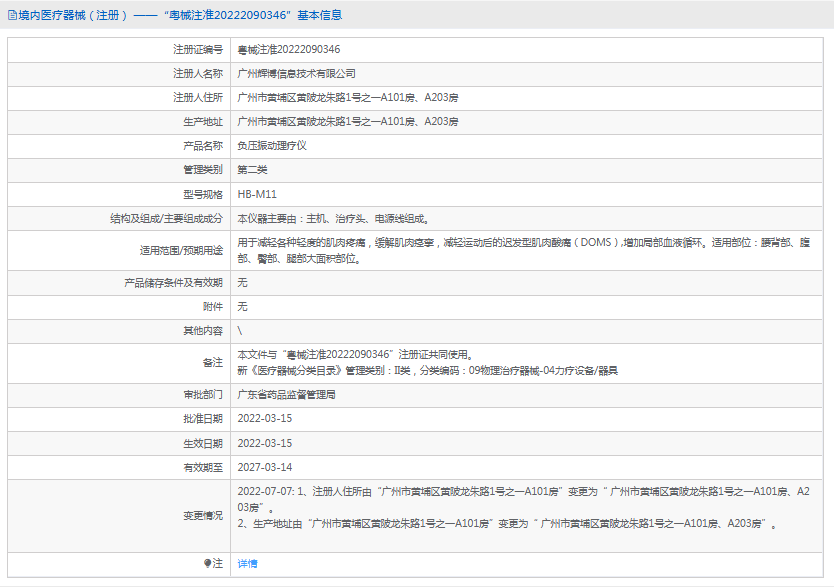This screenshot has width=834, height=587.
Task: Click the 注册人名称 row label
Action: (198, 74)
